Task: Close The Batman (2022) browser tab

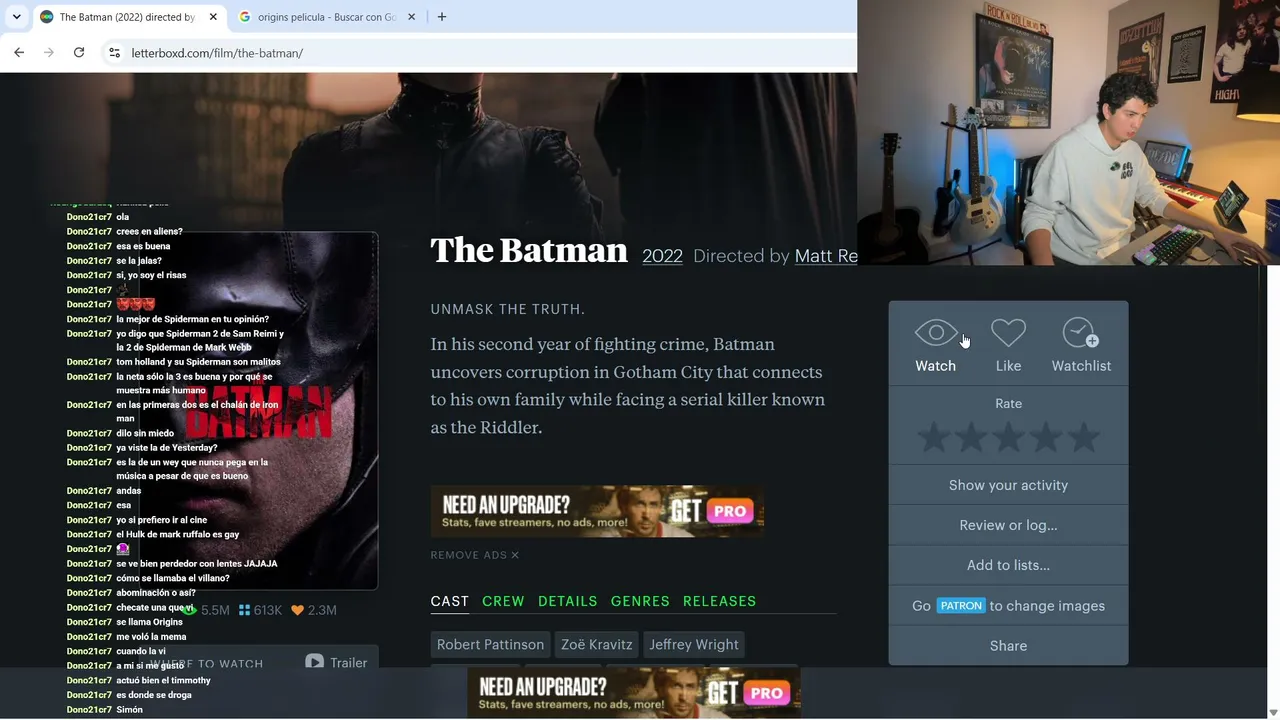Action: [213, 17]
